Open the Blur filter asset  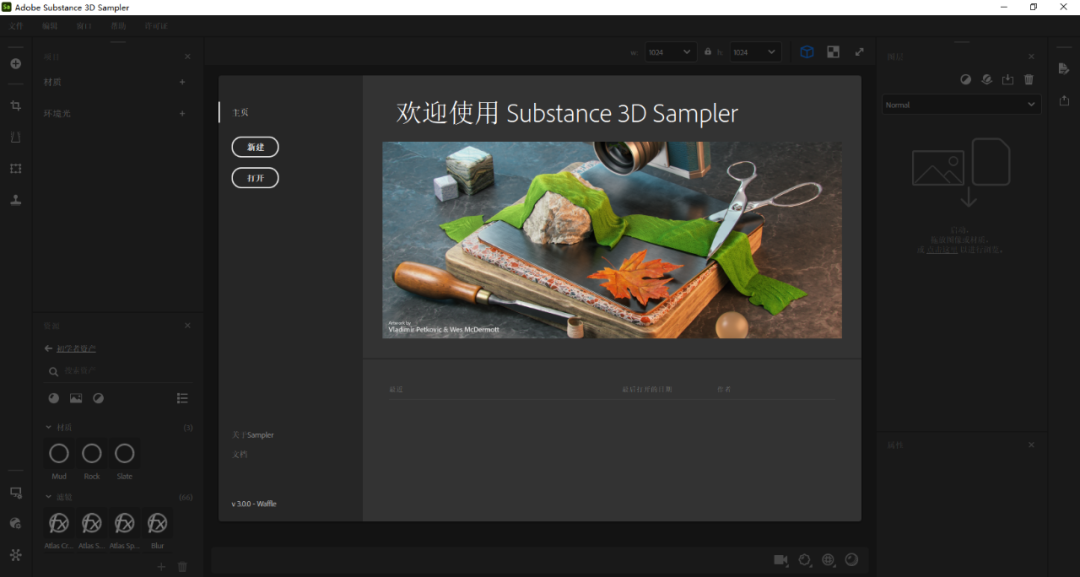point(157,523)
